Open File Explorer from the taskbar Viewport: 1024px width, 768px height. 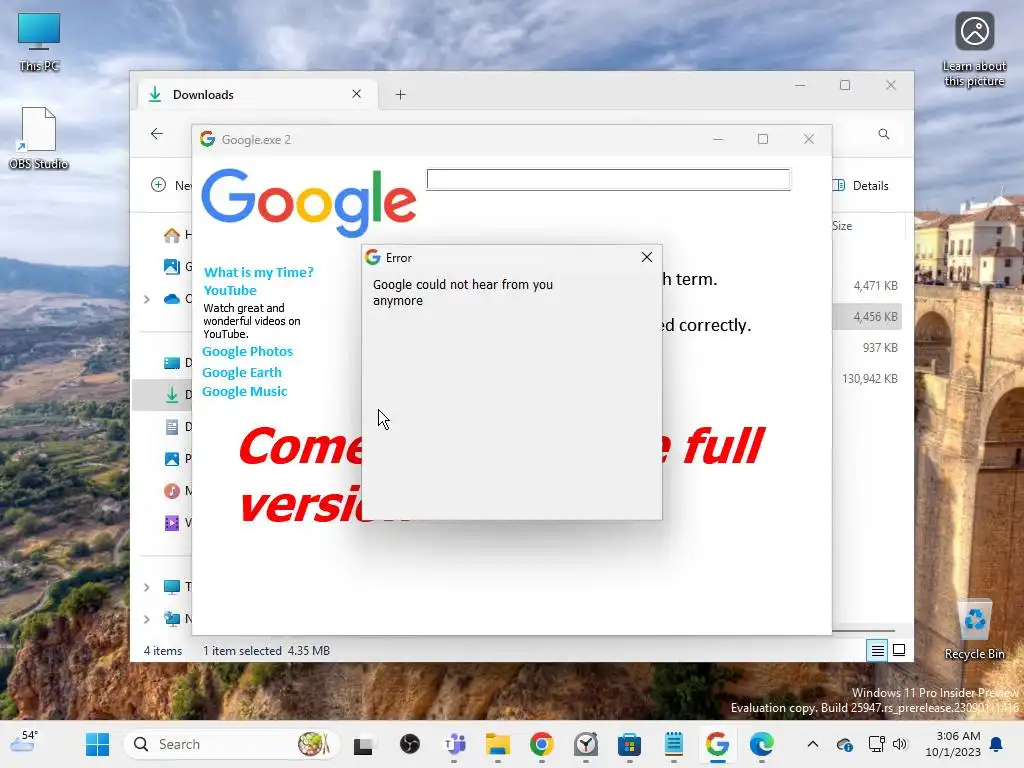[x=498, y=744]
